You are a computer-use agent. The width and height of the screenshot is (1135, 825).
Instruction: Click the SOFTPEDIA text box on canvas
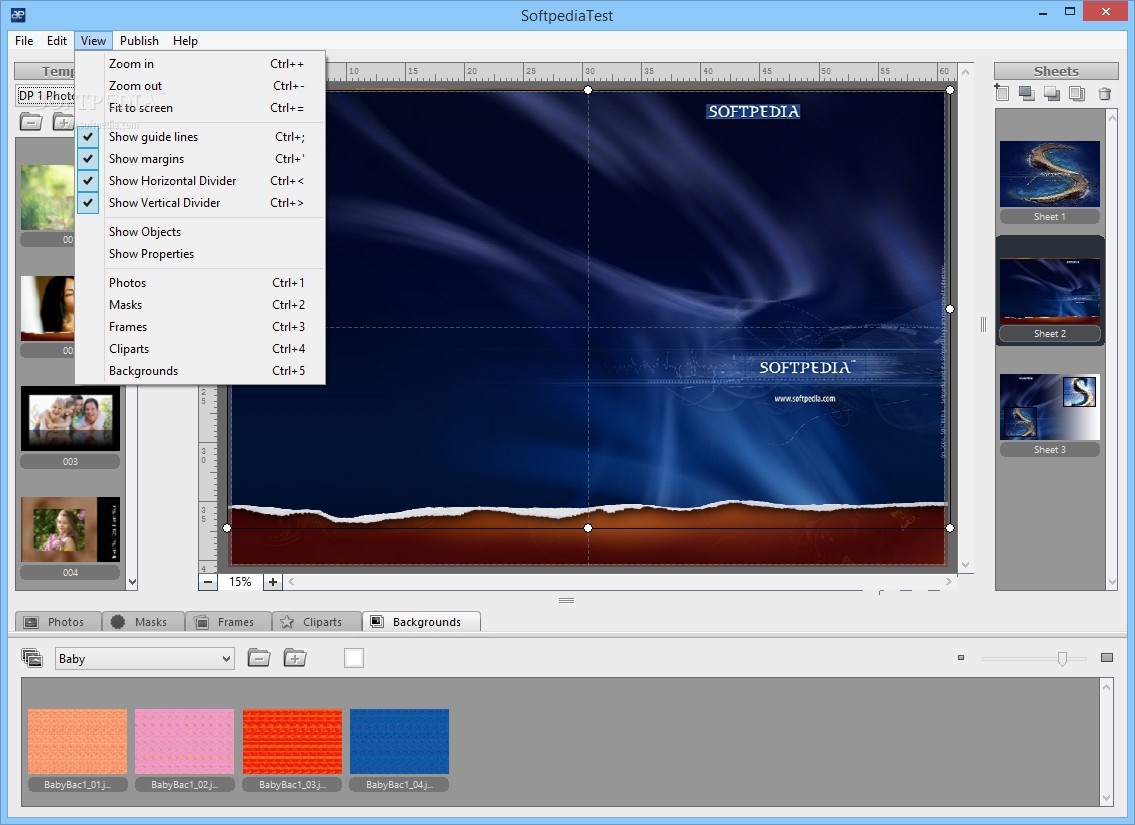pos(753,111)
